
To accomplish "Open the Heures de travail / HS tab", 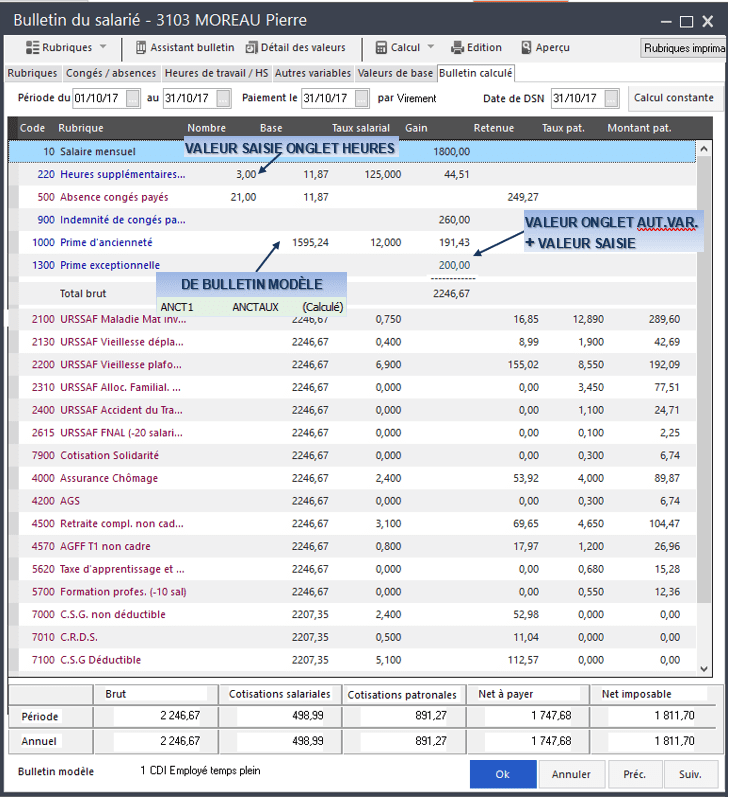I will (216, 73).
